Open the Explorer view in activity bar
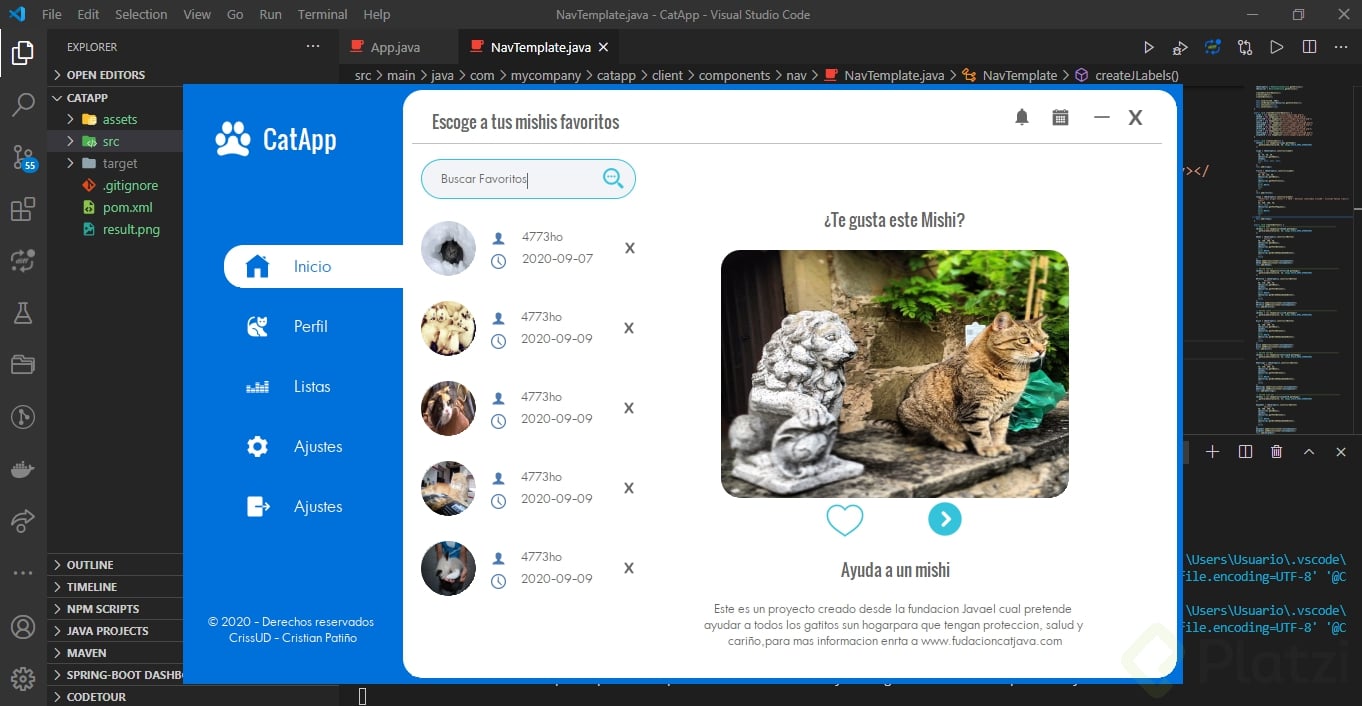 (x=23, y=53)
